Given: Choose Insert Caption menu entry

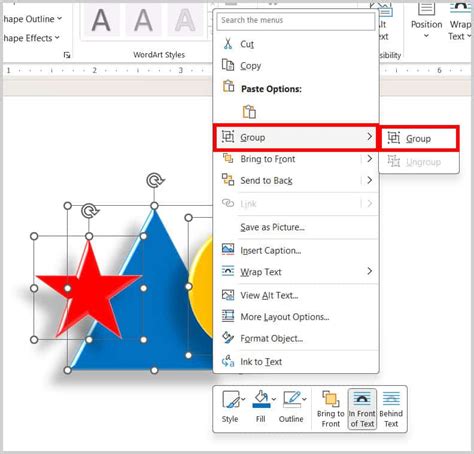Looking at the screenshot, I should click(295, 250).
